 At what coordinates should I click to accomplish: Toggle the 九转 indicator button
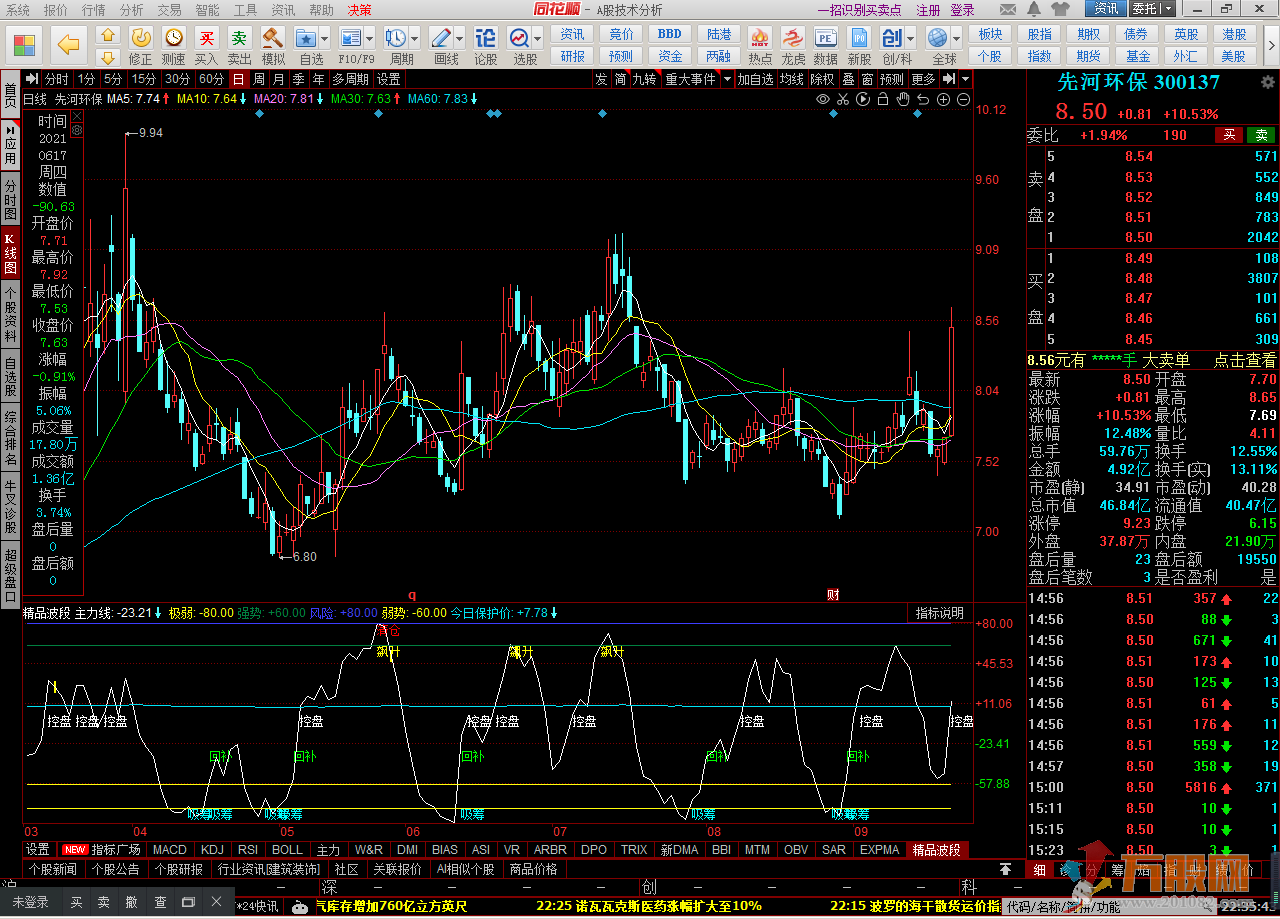(644, 79)
